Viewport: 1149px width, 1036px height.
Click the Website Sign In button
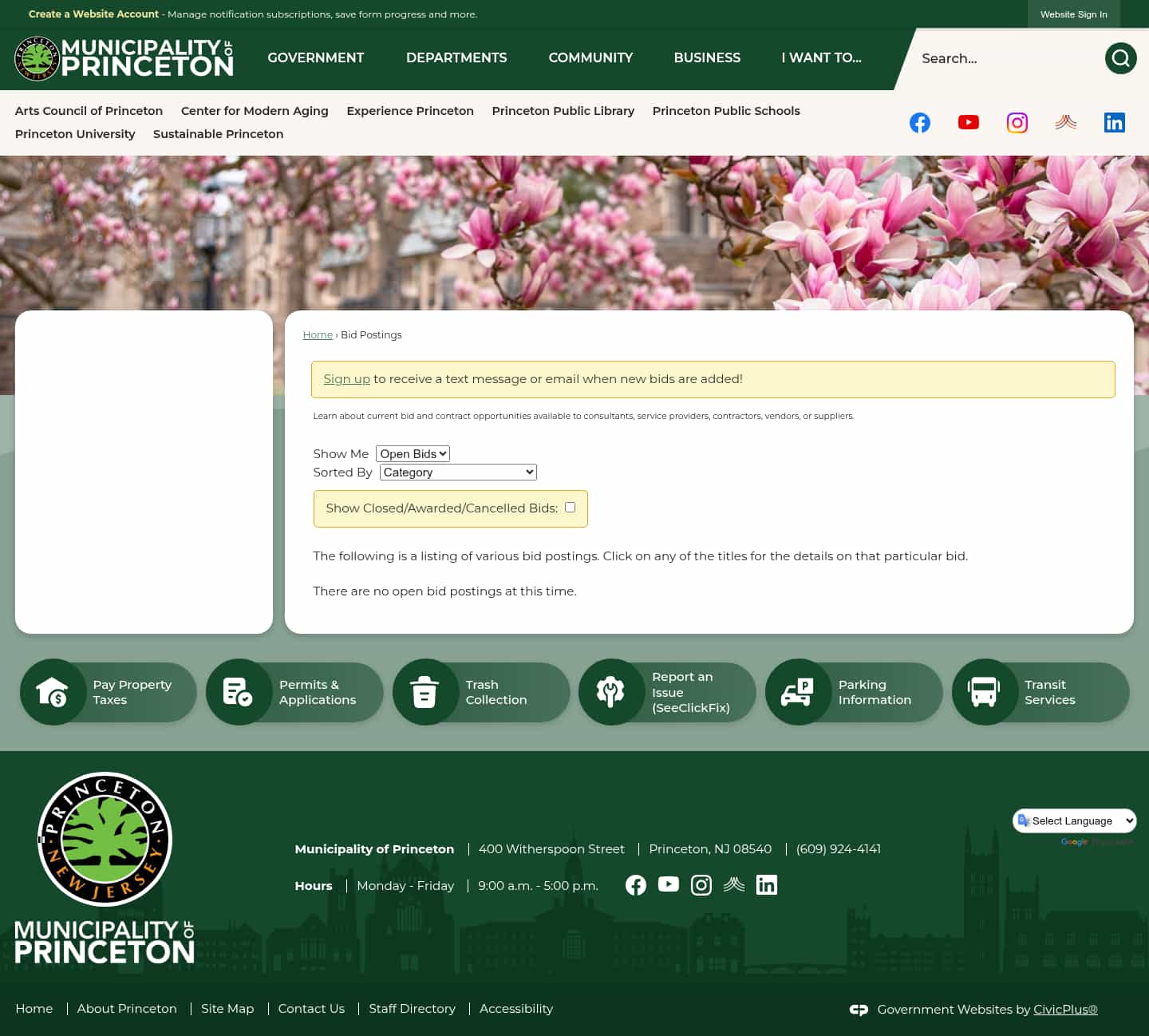1073,14
